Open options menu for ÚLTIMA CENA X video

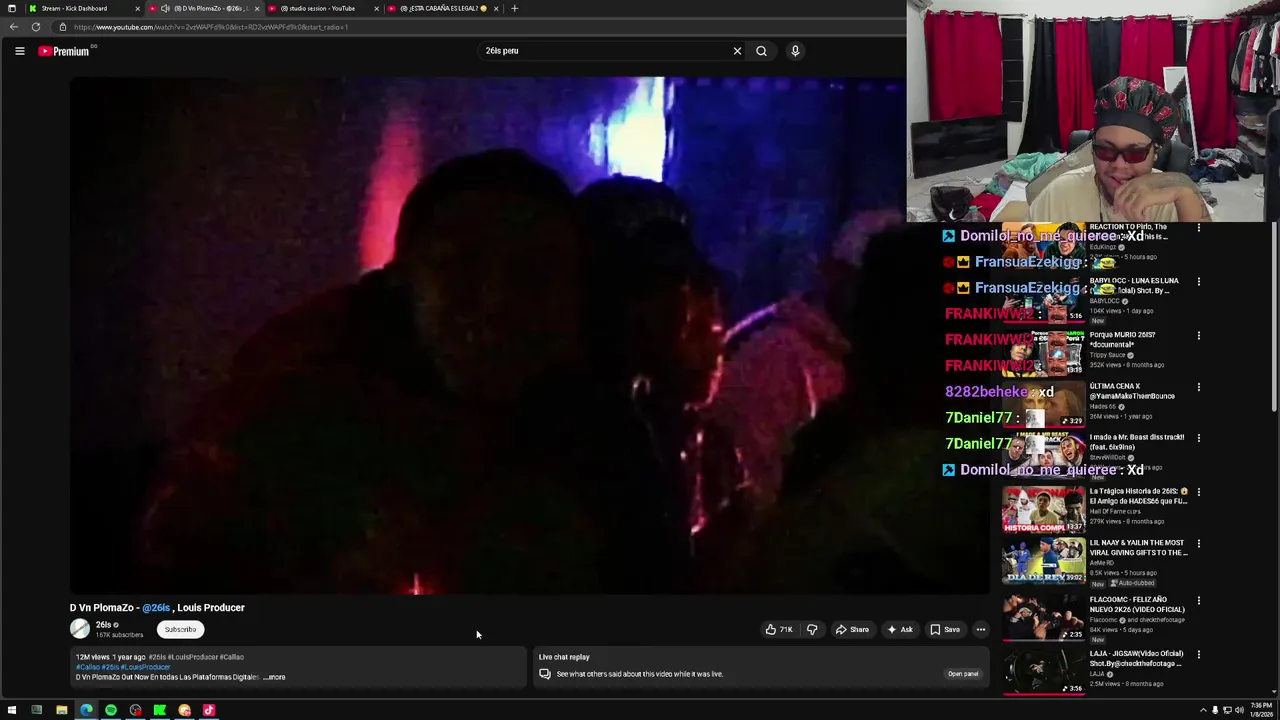tap(1199, 387)
